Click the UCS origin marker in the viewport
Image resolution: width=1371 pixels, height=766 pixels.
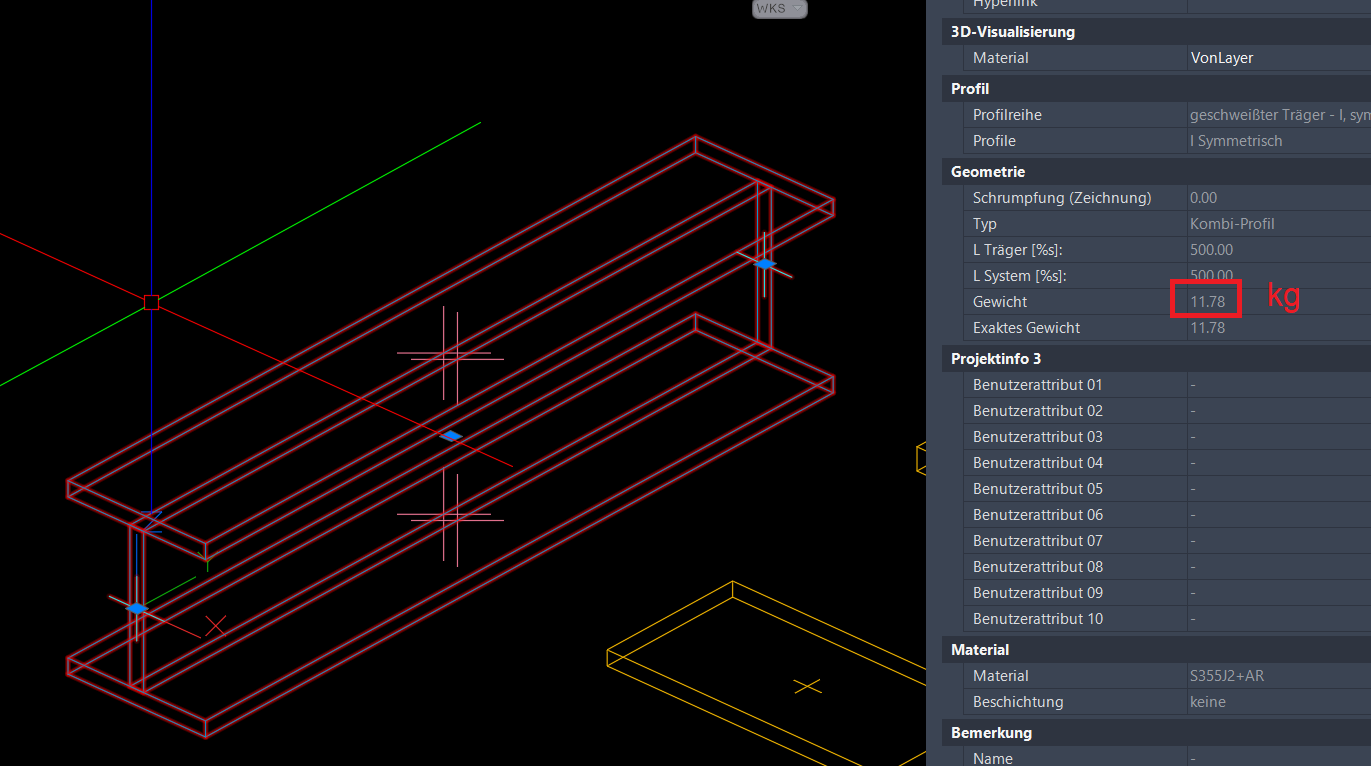click(x=152, y=301)
